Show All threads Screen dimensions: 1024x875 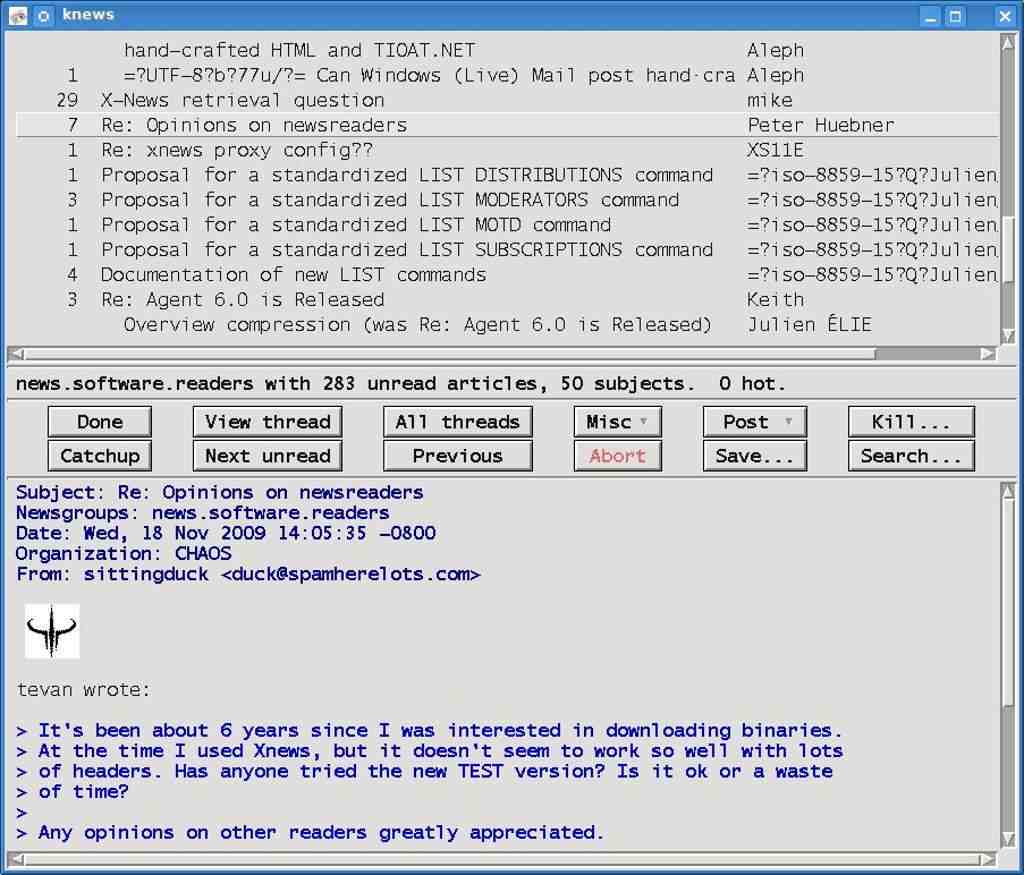click(457, 422)
